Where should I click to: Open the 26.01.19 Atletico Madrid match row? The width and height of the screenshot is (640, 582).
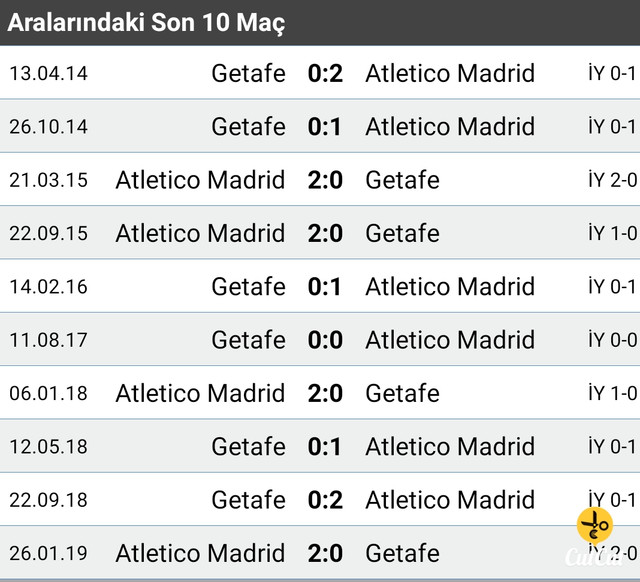tap(320, 553)
